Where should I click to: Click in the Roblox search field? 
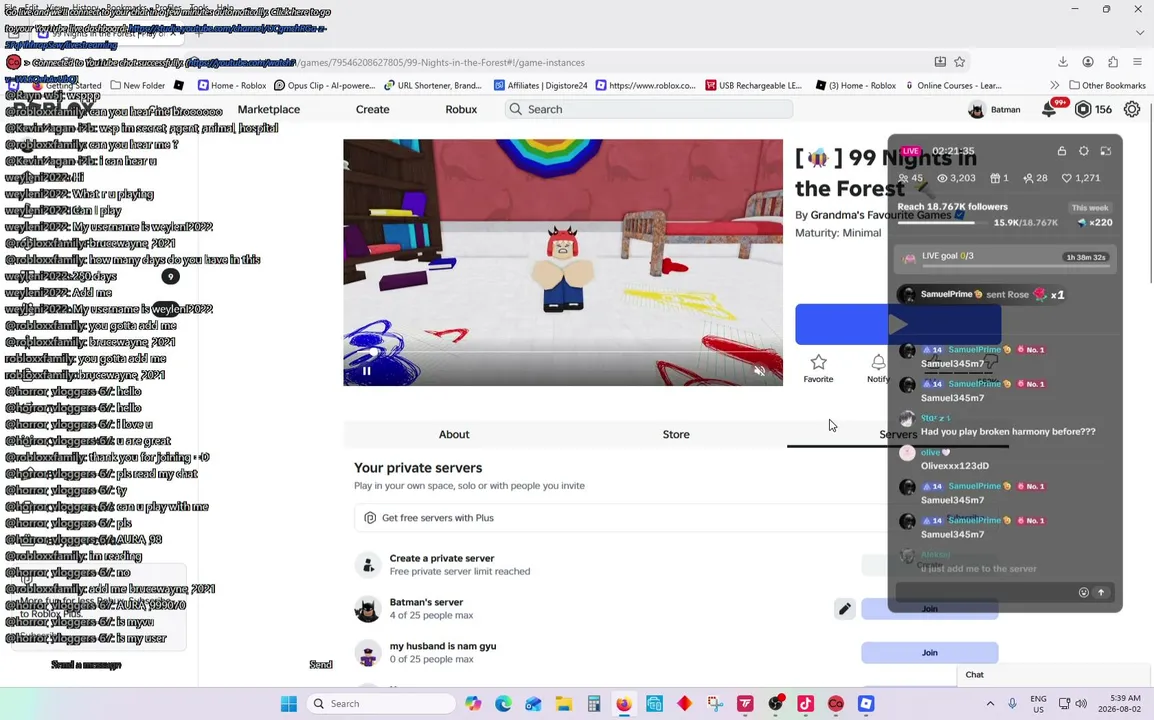point(648,109)
